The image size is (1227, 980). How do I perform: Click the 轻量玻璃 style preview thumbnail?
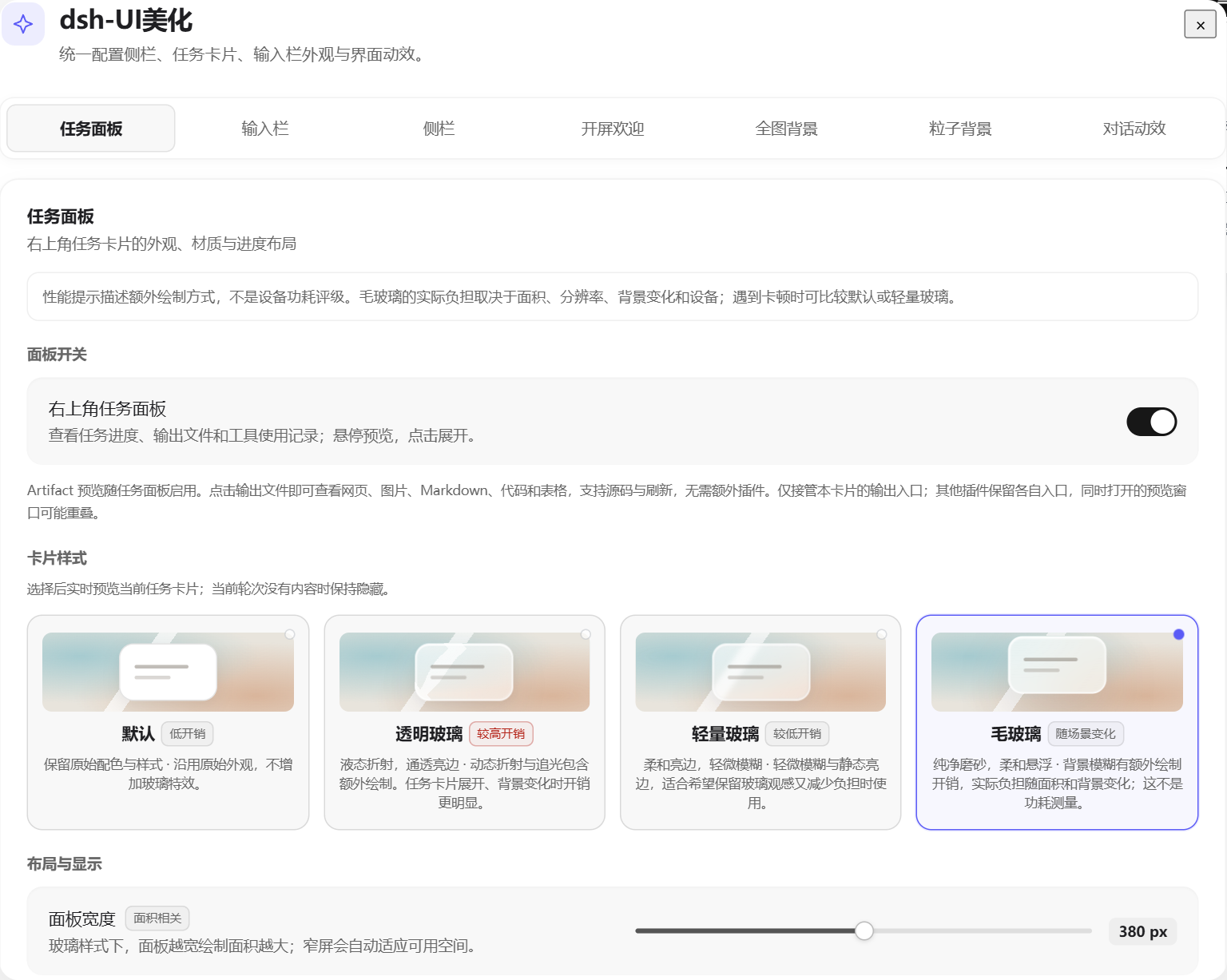tap(760, 672)
